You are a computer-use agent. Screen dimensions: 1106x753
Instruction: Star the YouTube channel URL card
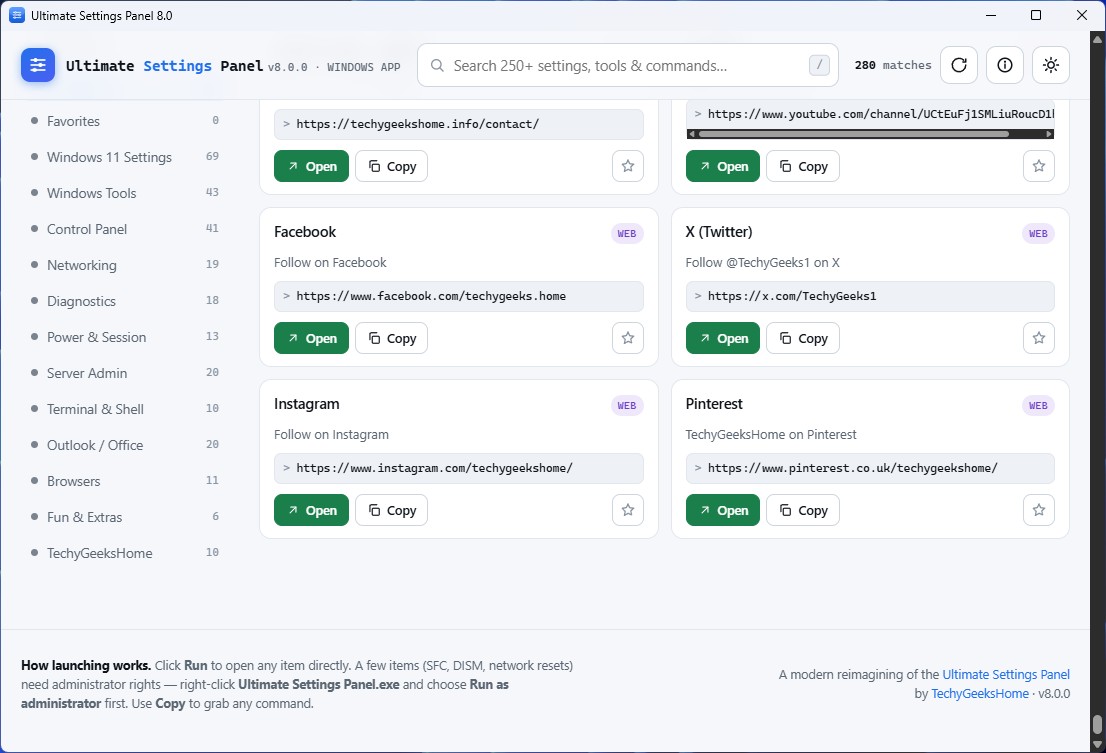click(1039, 166)
